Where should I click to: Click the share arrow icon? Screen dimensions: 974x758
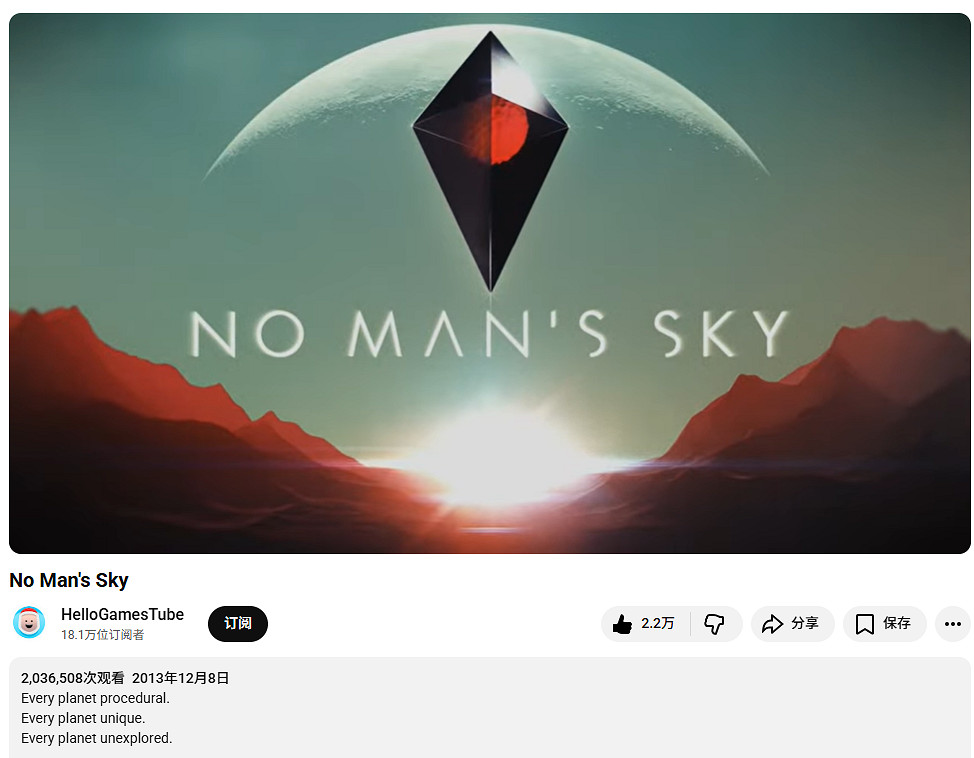[772, 624]
